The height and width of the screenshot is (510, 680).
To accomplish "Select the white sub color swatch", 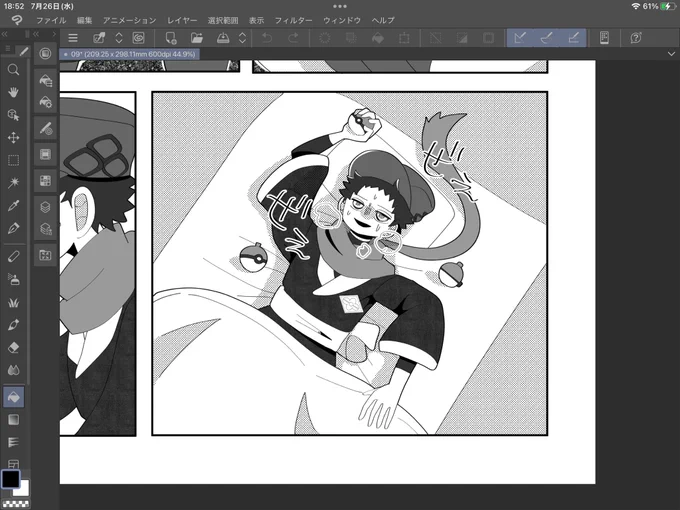I will click(x=24, y=490).
